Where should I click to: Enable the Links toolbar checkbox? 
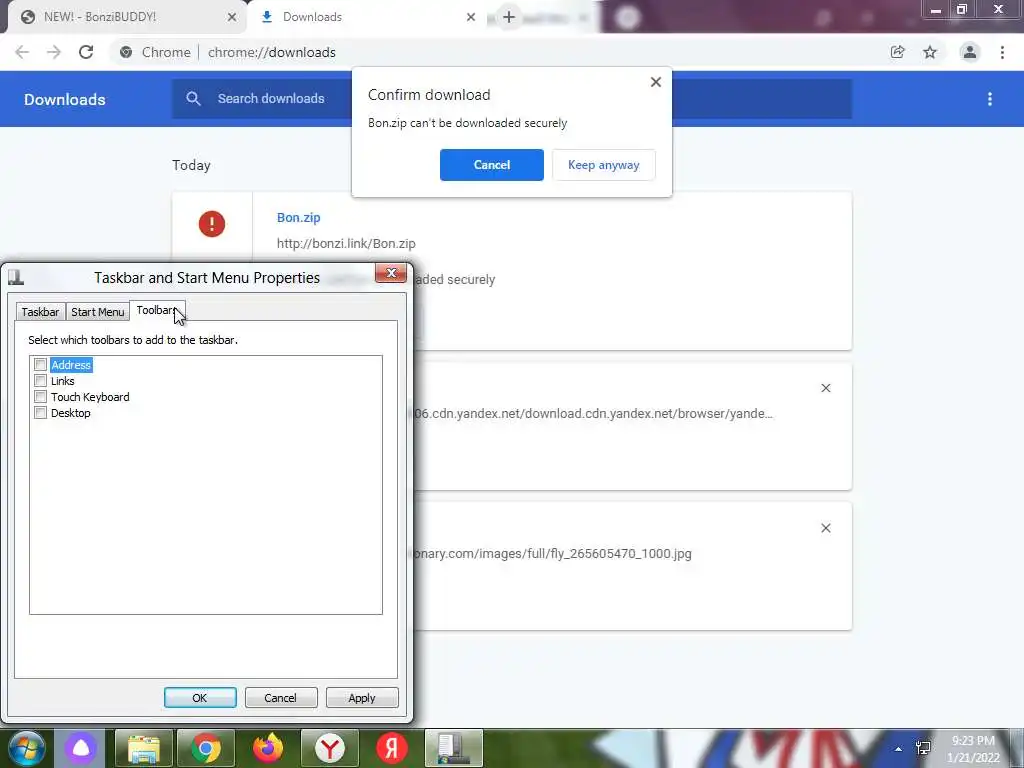pyautogui.click(x=40, y=381)
